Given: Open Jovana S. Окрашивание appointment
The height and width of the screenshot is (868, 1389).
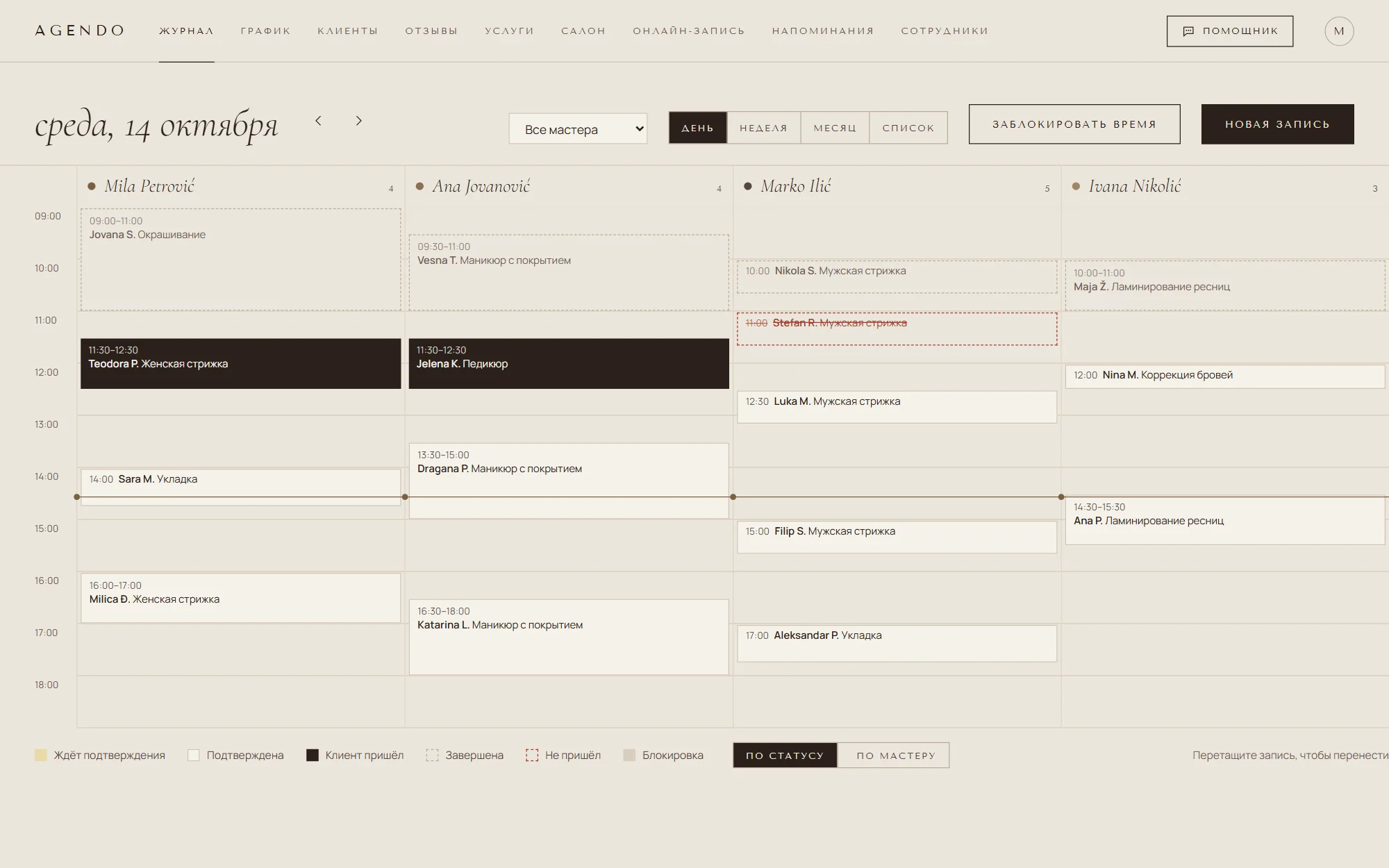Looking at the screenshot, I should pos(241,260).
